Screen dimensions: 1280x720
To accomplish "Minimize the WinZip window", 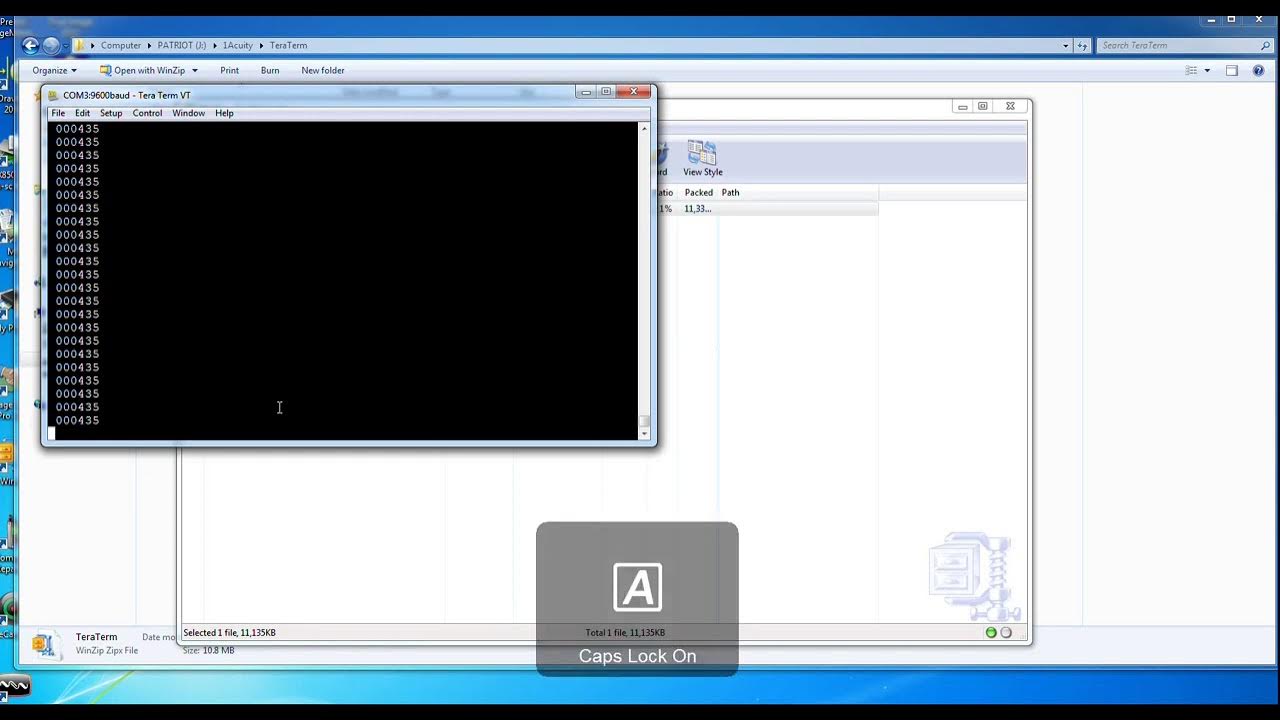I will pyautogui.click(x=962, y=106).
